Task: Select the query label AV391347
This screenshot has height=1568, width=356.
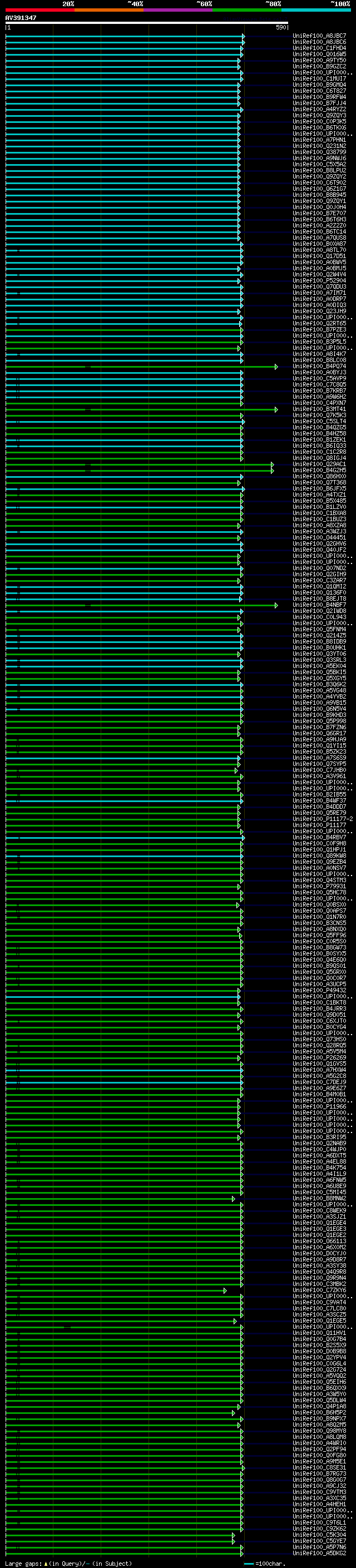Action: [x=21, y=18]
